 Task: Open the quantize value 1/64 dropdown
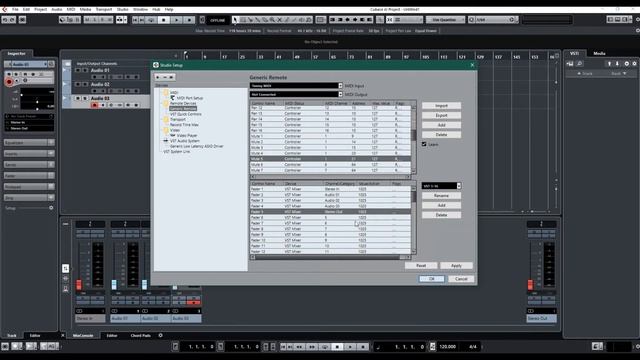click(493, 20)
